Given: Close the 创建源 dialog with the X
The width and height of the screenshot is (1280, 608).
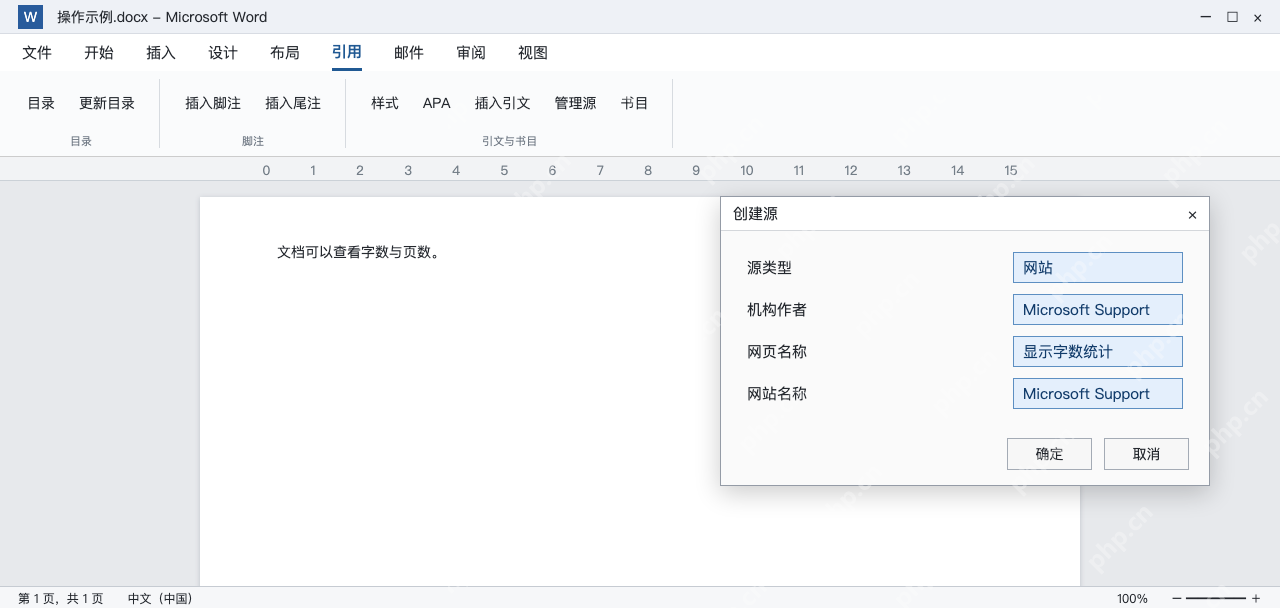Looking at the screenshot, I should (x=1192, y=215).
